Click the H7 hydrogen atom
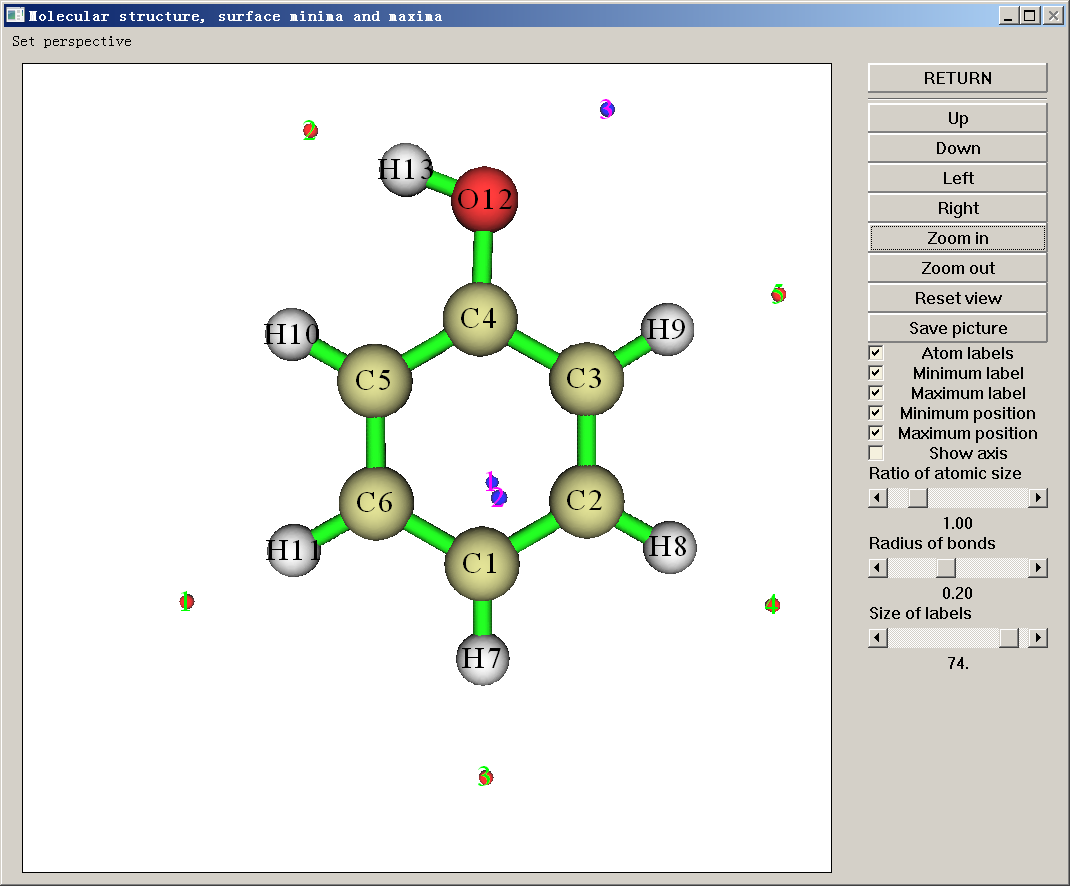1070x886 pixels. click(482, 659)
